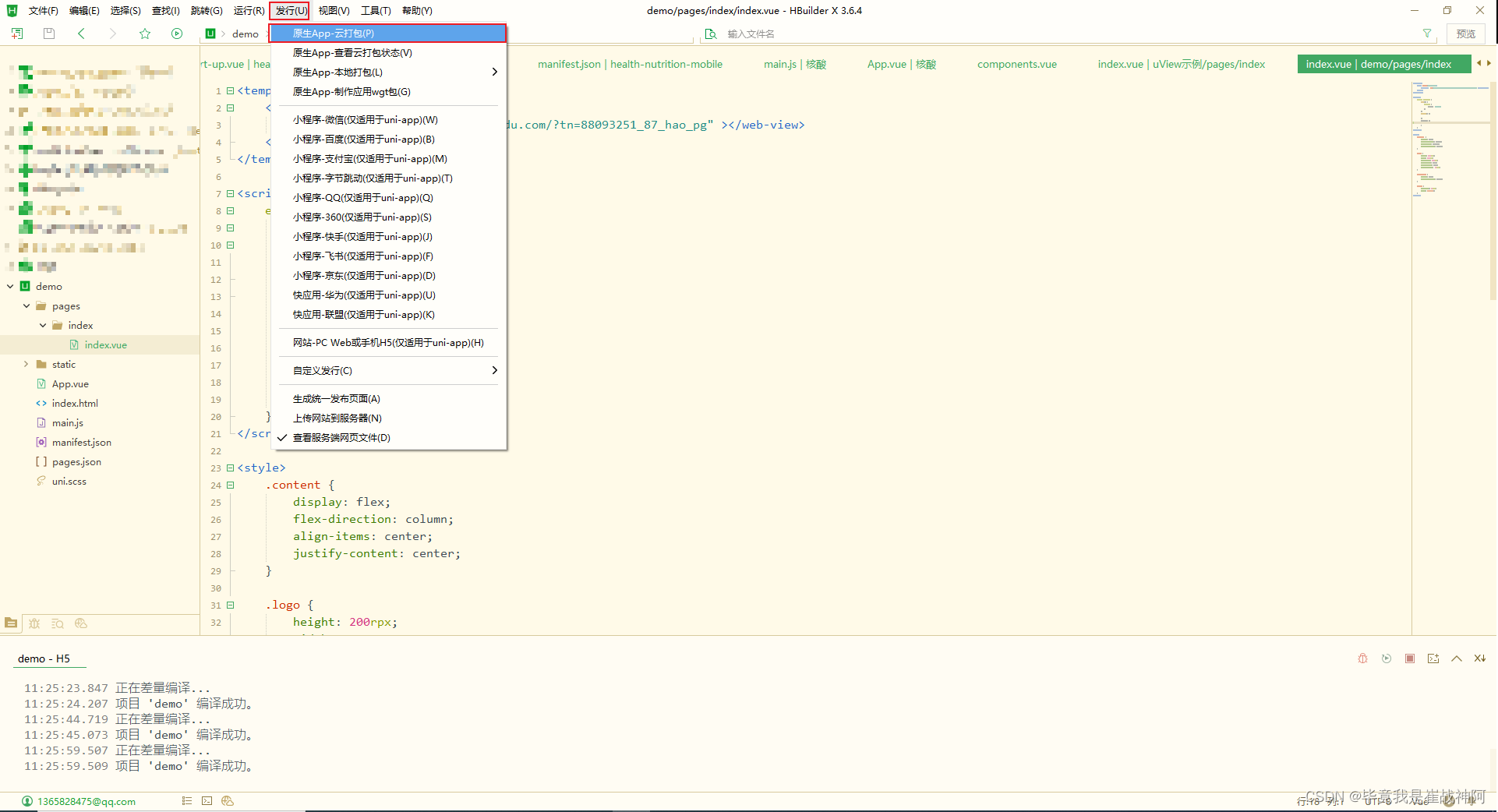Click the cloud sync icon in status bar
Image resolution: width=1498 pixels, height=812 pixels.
(x=228, y=800)
